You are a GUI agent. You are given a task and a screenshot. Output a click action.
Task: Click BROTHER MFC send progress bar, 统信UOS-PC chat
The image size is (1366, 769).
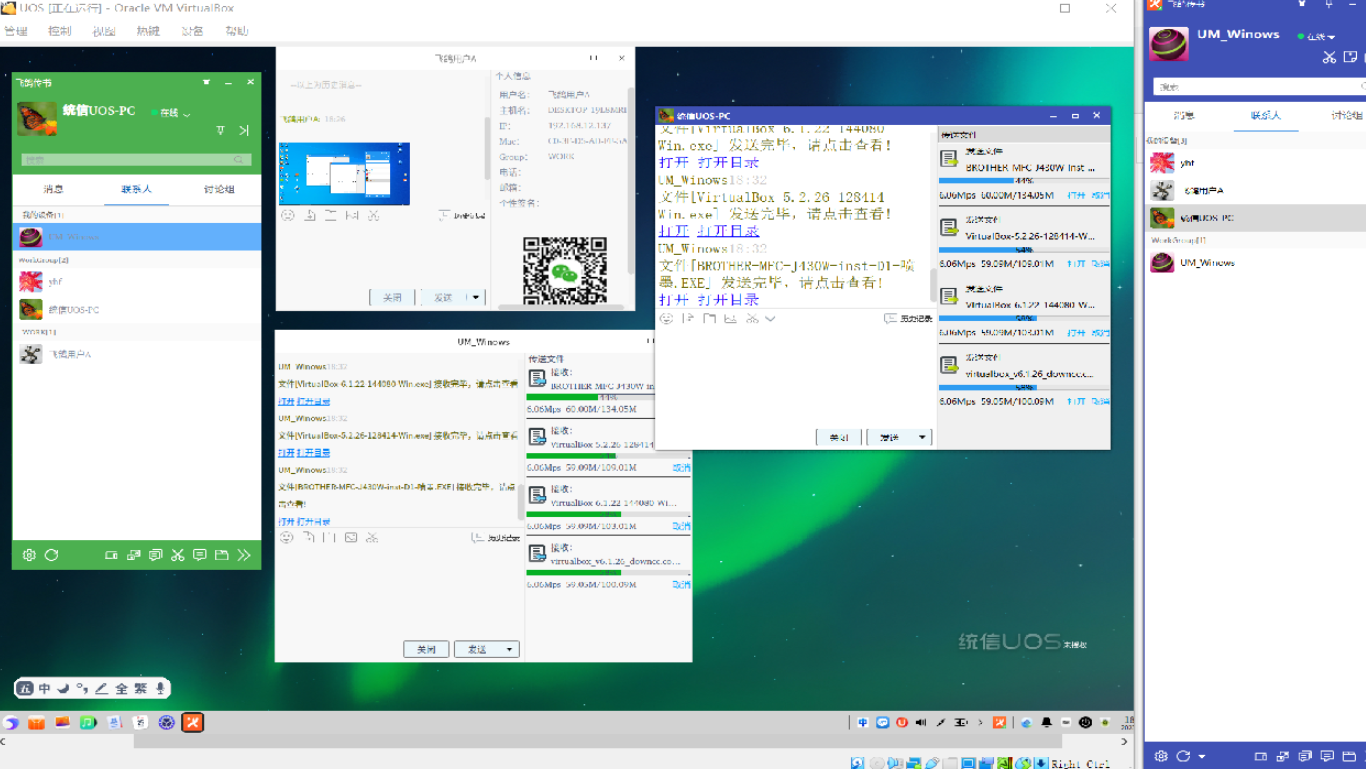click(1024, 181)
